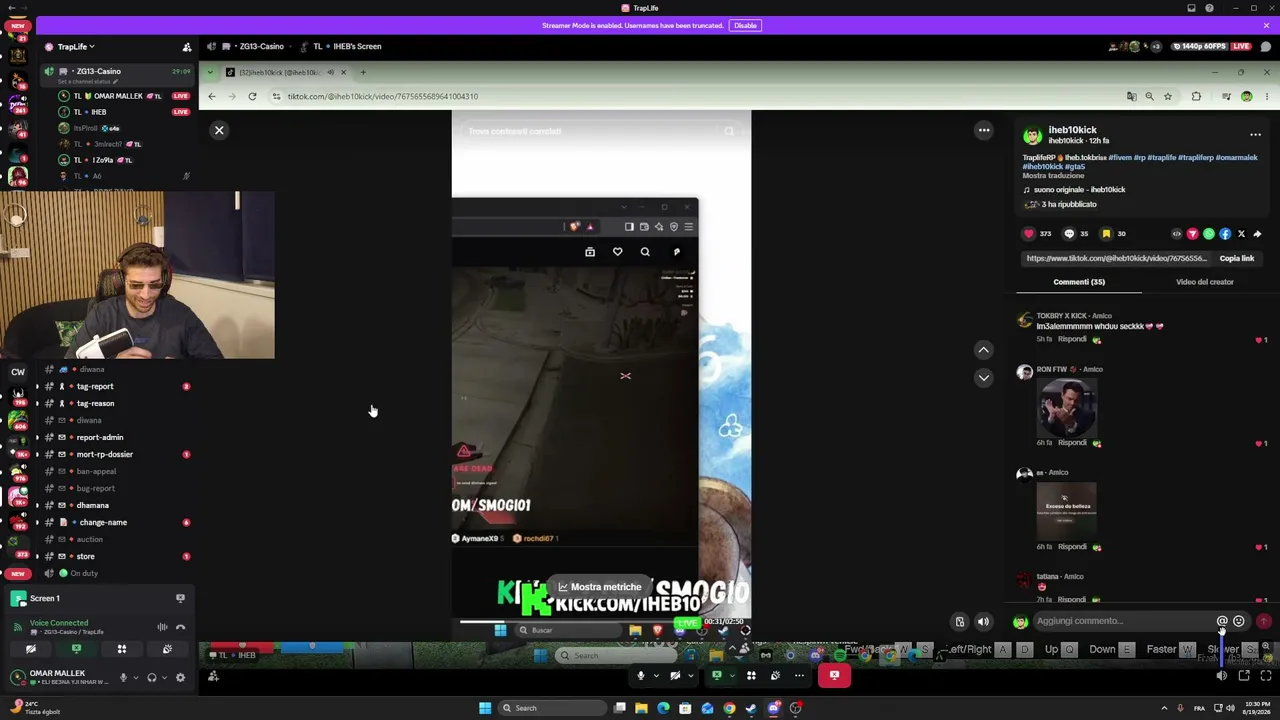Adjust stream volume speaker icon
Image resolution: width=1280 pixels, height=720 pixels.
click(x=1222, y=676)
